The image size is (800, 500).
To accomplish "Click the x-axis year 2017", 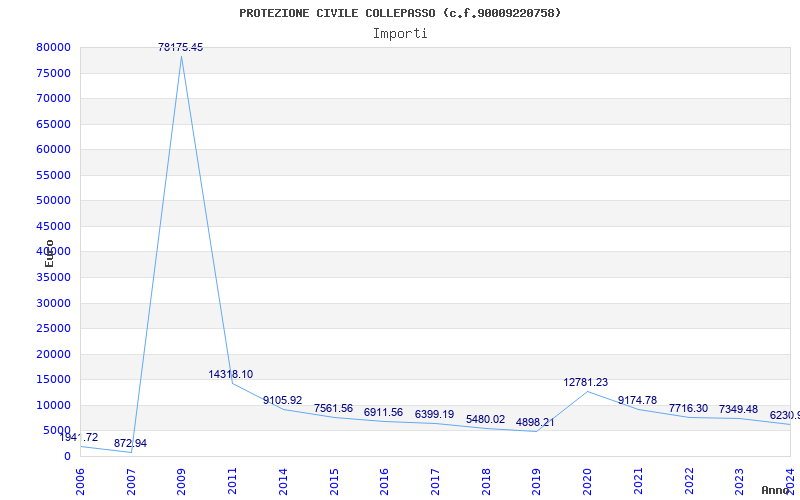I will point(435,482).
